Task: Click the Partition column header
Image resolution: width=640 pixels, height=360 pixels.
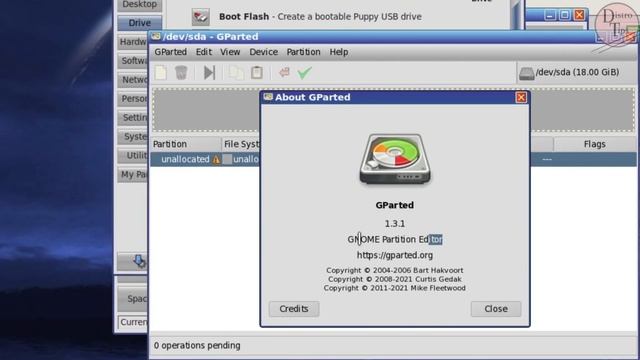Action: [186, 144]
